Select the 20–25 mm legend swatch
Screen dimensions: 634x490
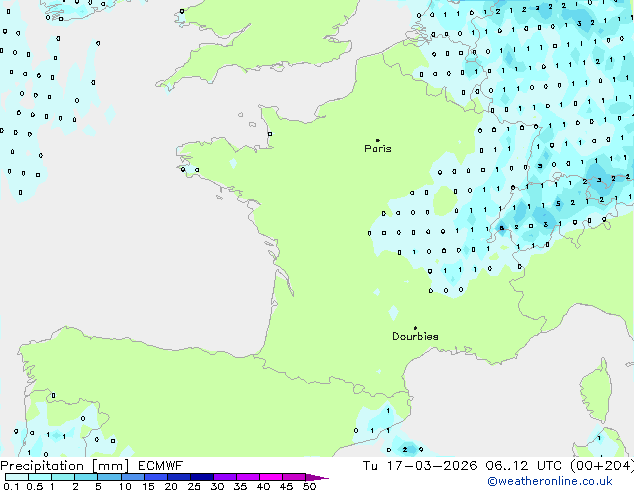point(178,477)
